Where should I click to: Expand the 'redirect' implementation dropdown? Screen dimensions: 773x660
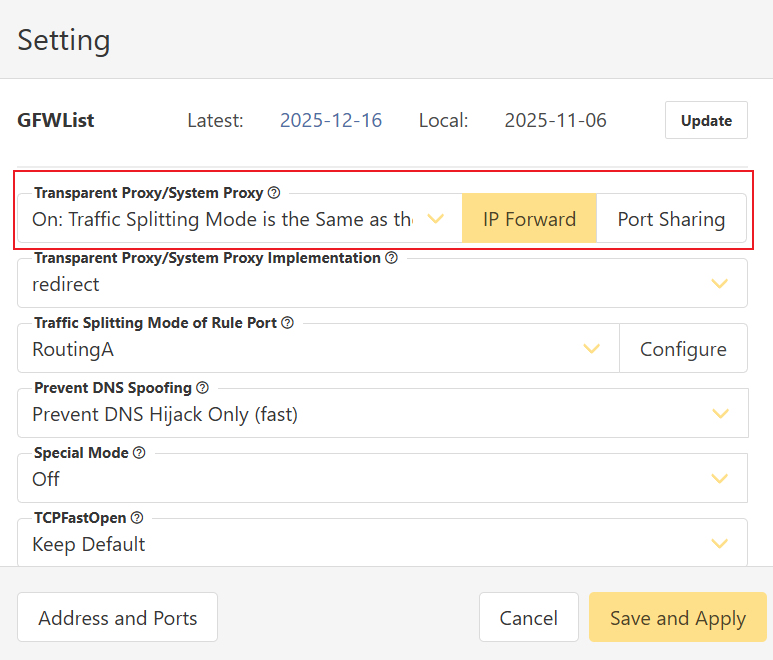pos(382,284)
